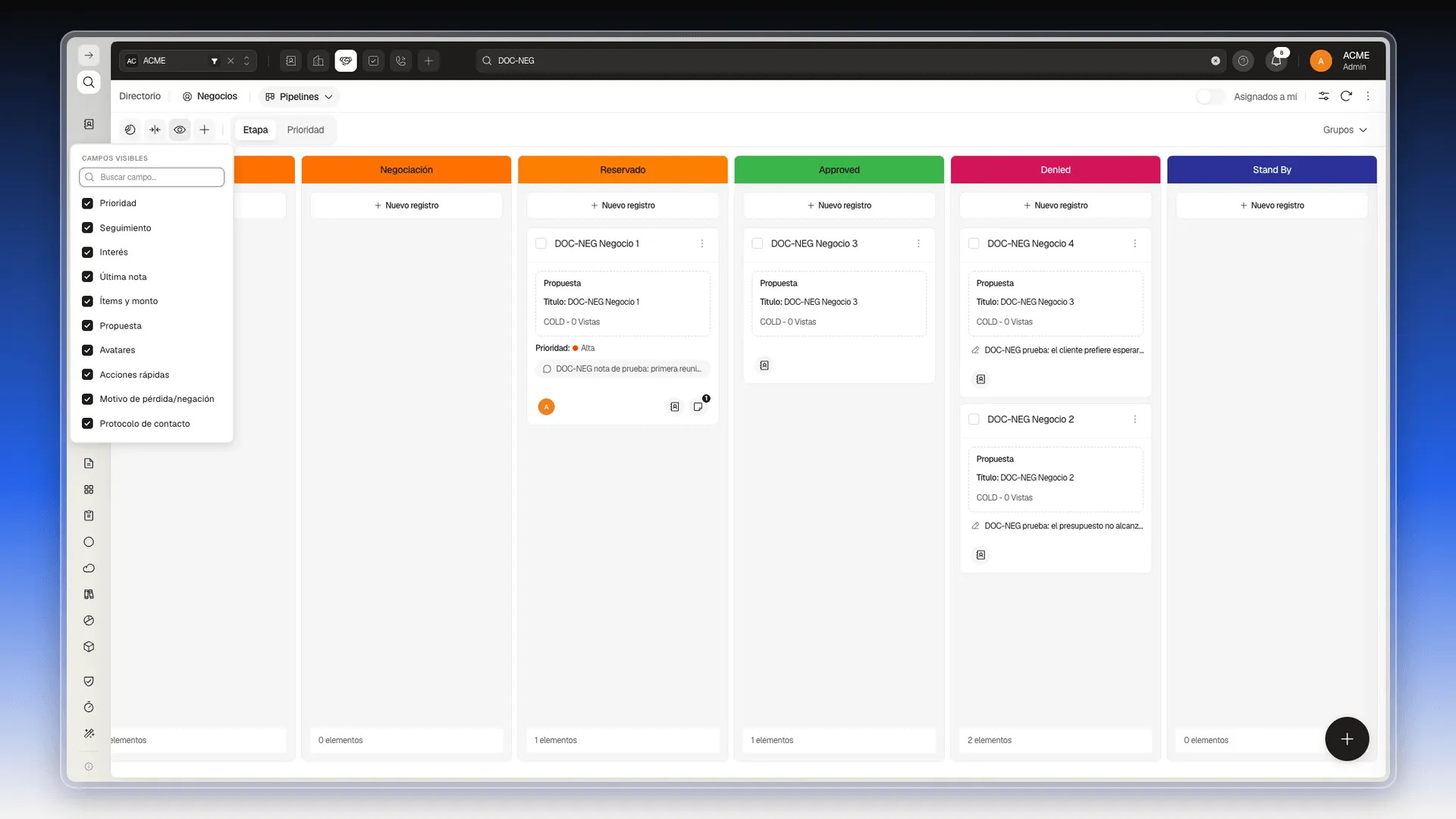Screen dimensions: 1456x819
Task: Click the plus icon next to eye icon
Action: pyautogui.click(x=205, y=130)
